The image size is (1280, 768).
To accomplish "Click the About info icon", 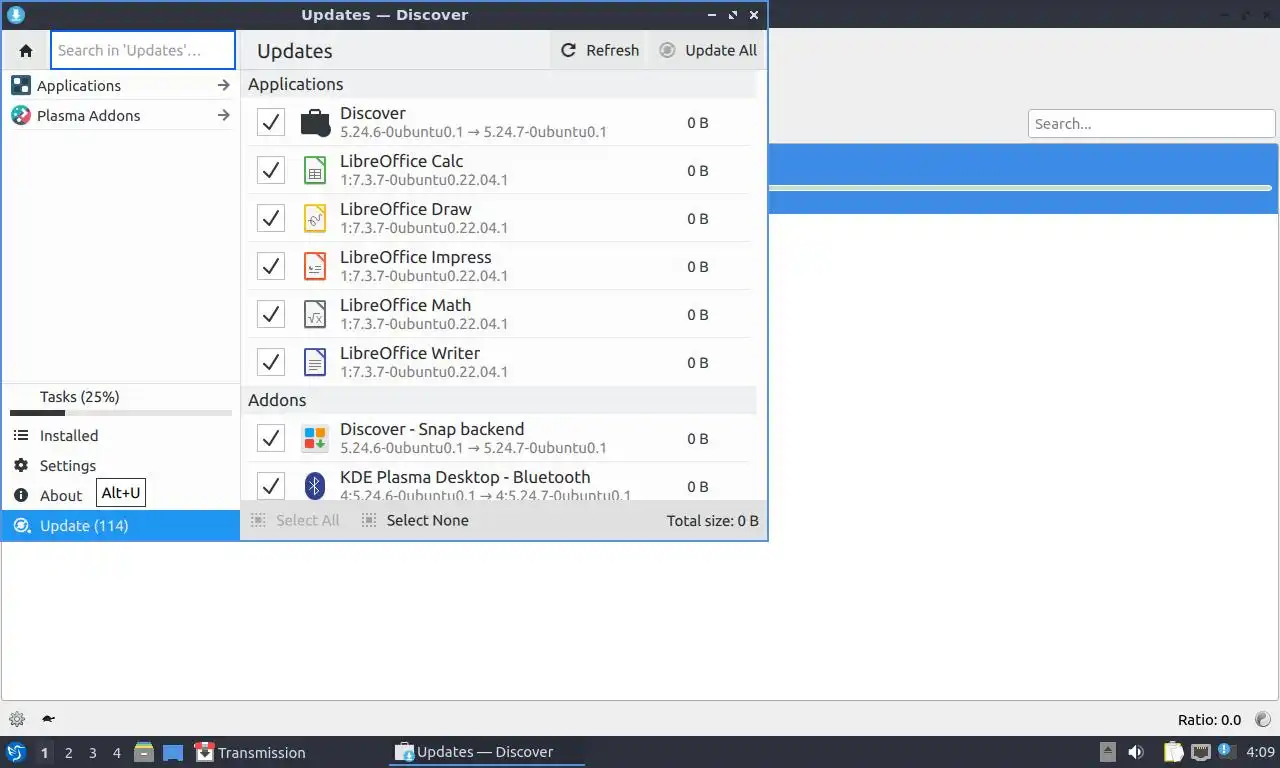I will [x=21, y=495].
